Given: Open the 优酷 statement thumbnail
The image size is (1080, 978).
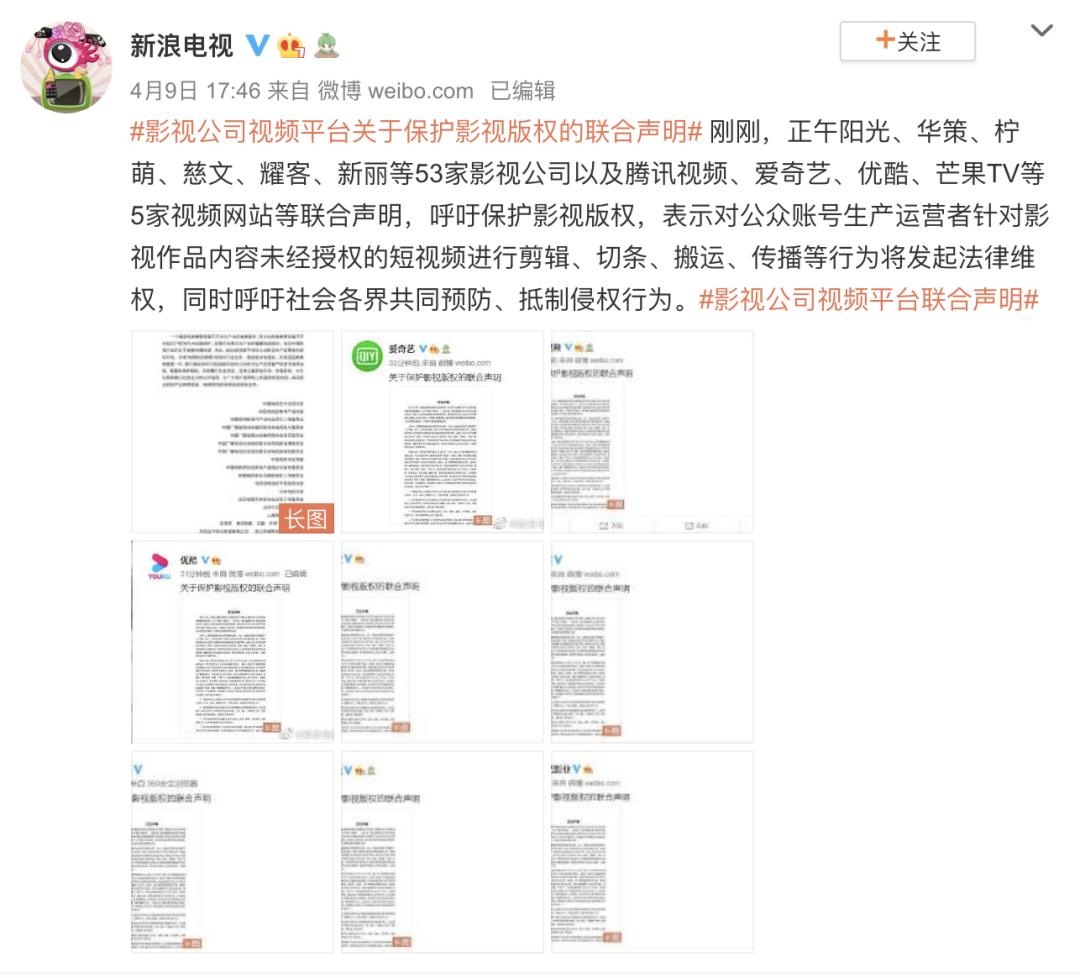Looking at the screenshot, I should click(x=233, y=642).
